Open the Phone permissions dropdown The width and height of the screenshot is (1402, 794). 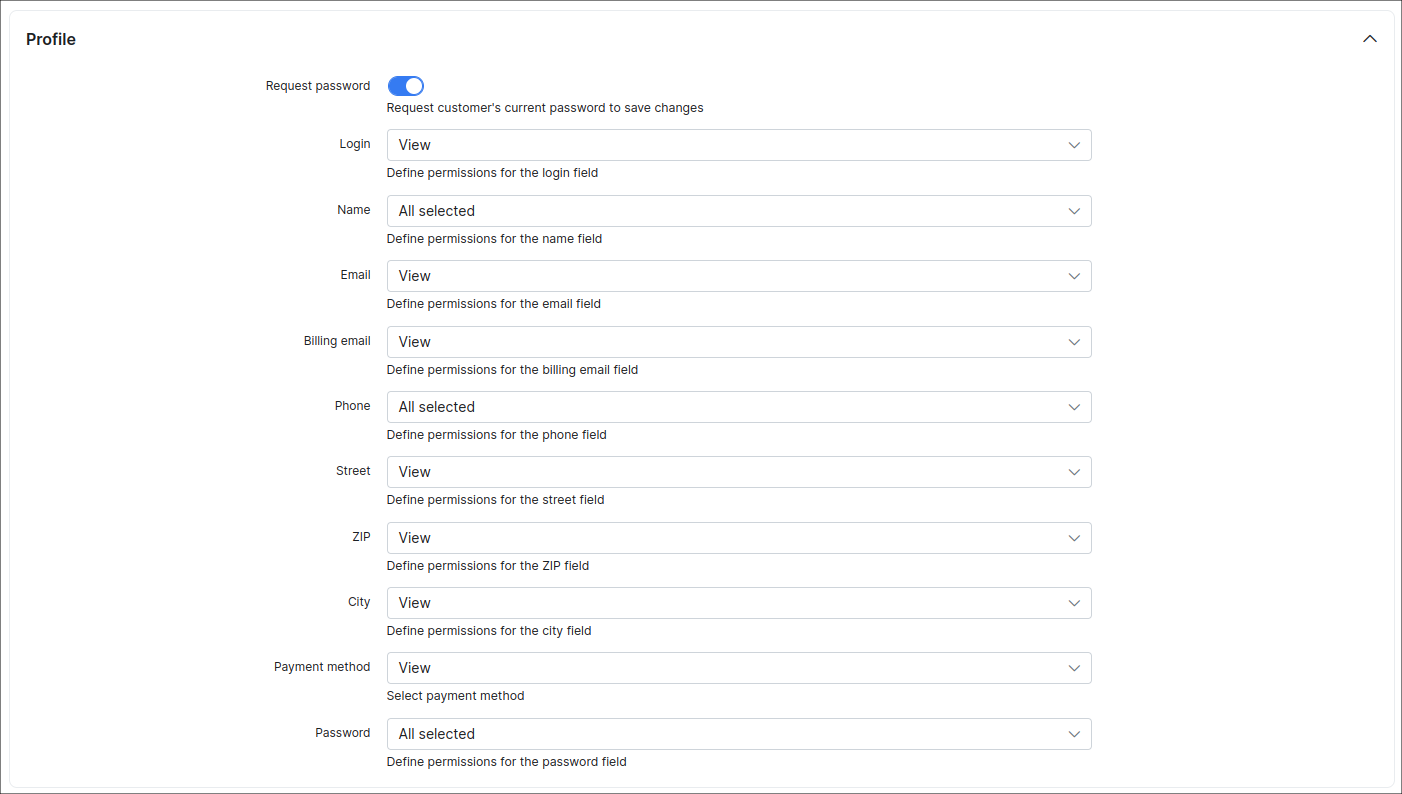pyautogui.click(x=738, y=407)
